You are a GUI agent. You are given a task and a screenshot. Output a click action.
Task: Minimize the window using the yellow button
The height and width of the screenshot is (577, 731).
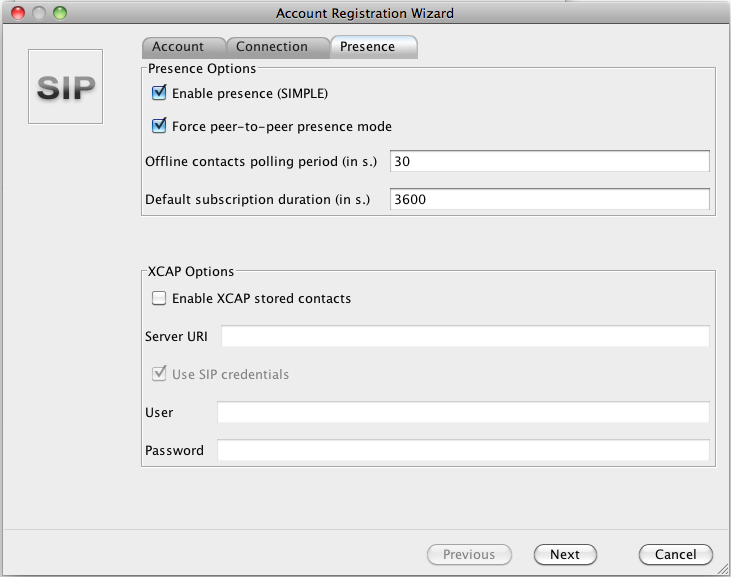point(38,13)
